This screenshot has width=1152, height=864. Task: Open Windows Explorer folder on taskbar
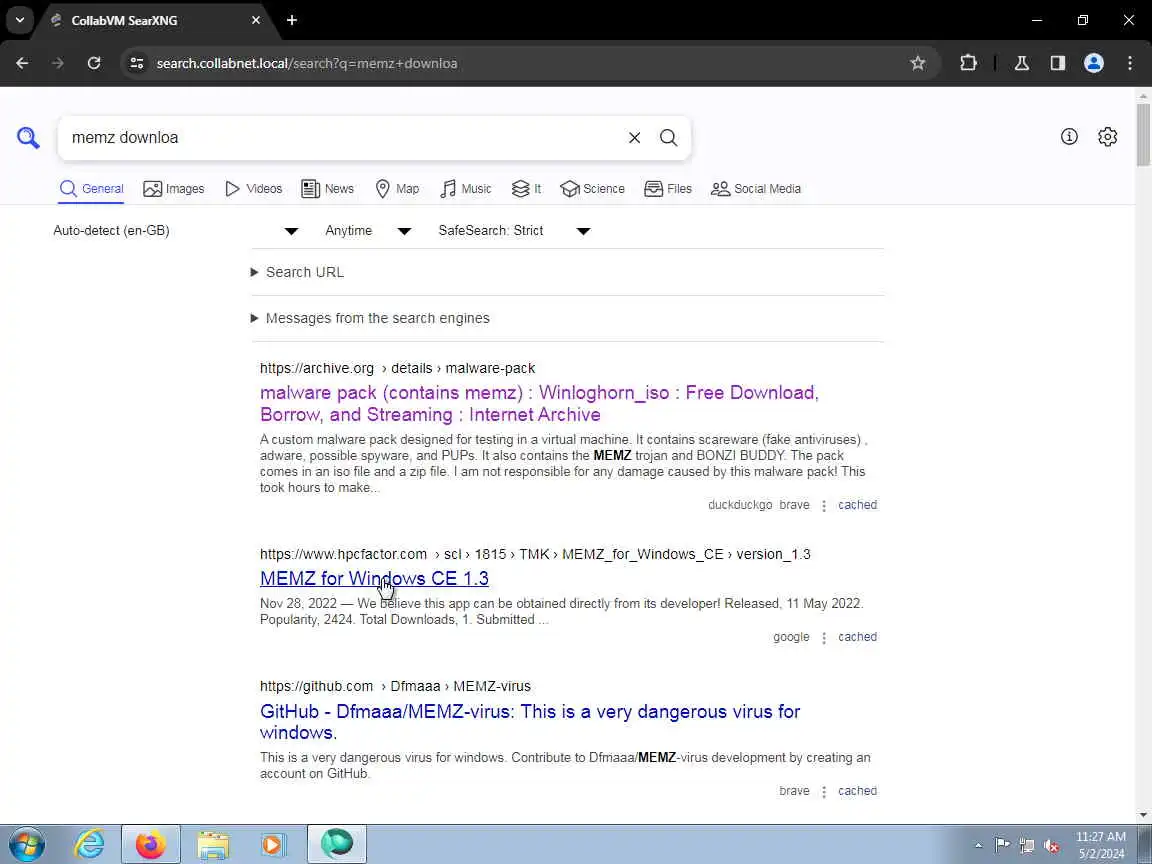pyautogui.click(x=213, y=844)
